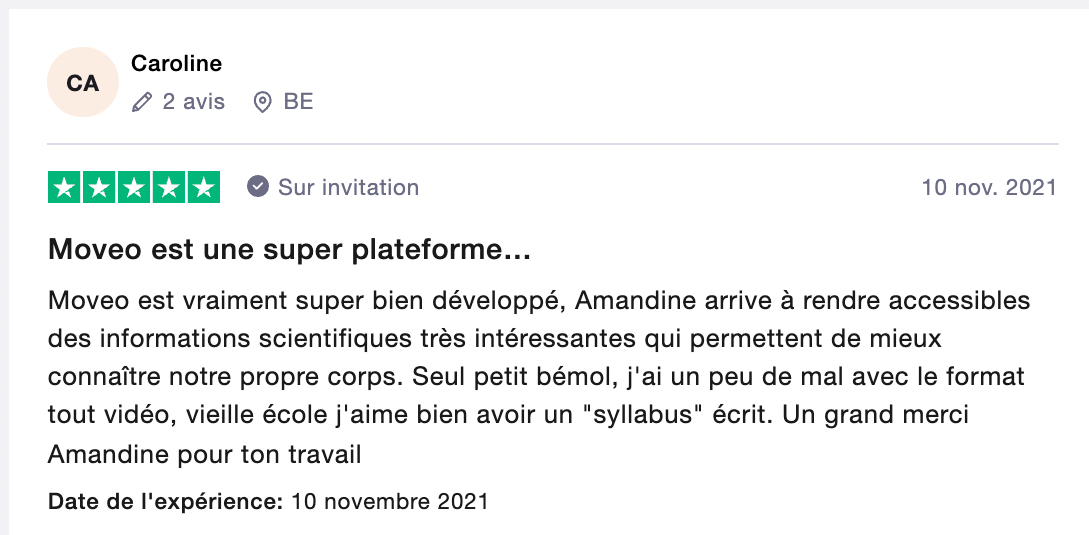Viewport: 1089px width, 535px height.
Task: Click the second green rating star
Action: coord(99,188)
